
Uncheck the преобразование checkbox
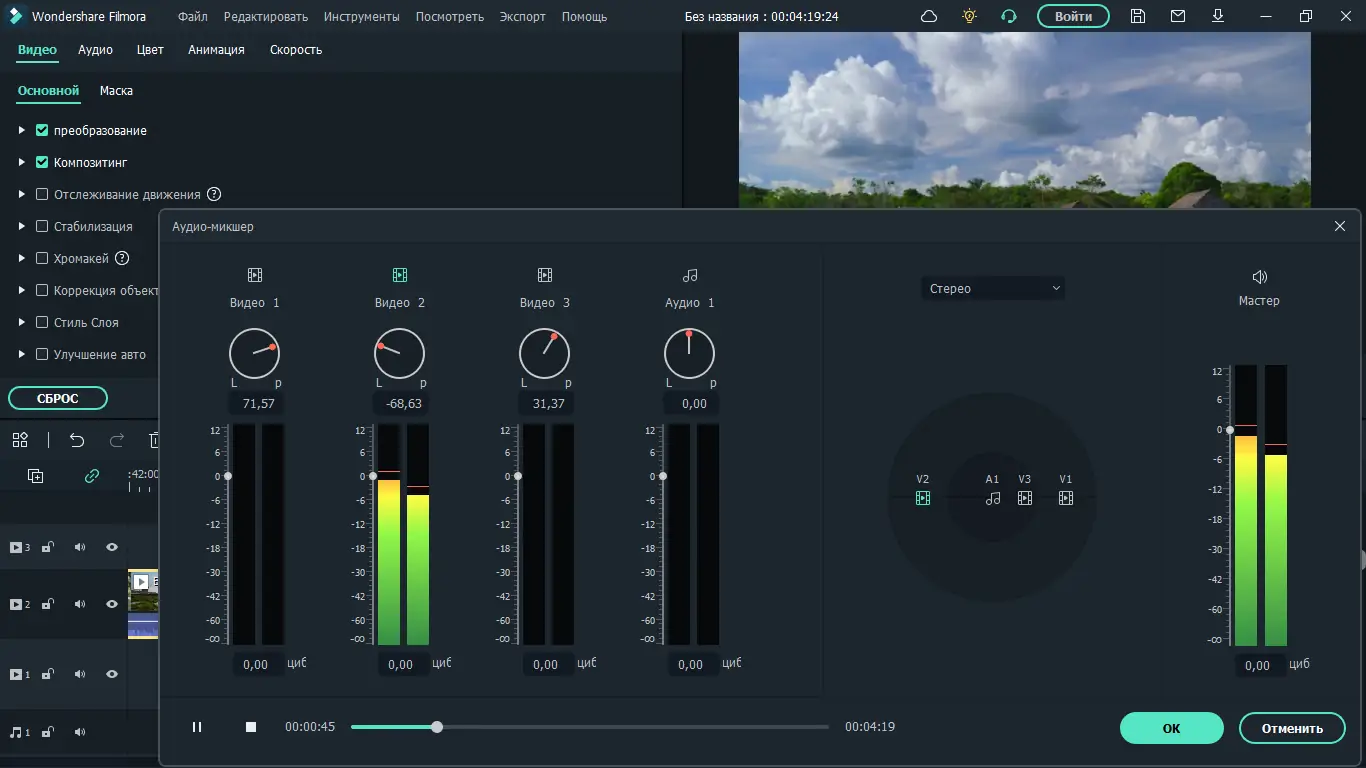coord(42,130)
